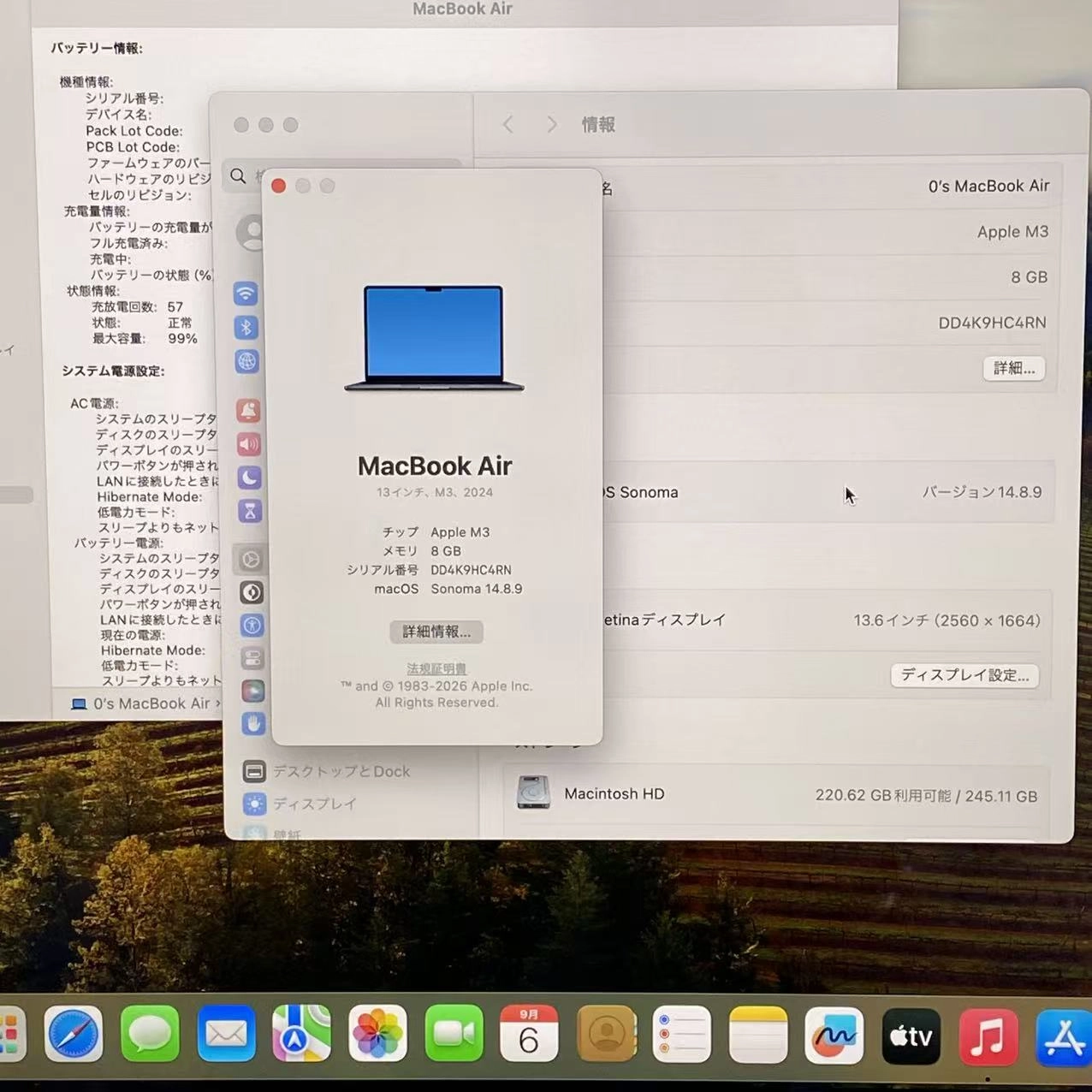The image size is (1092, 1092).
Task: Open Control Center toggle icon in sidebar
Action: click(x=252, y=658)
